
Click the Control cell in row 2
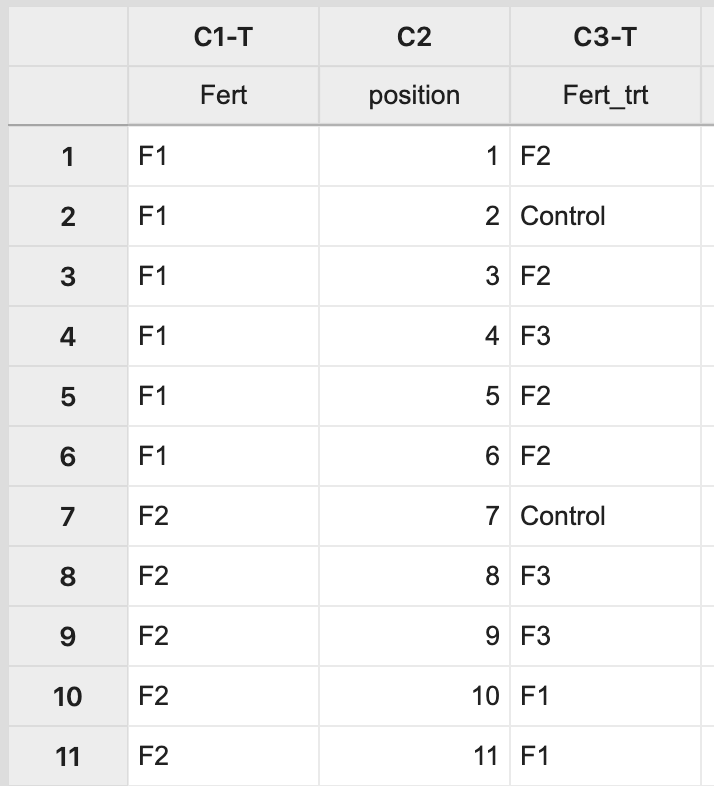point(604,216)
